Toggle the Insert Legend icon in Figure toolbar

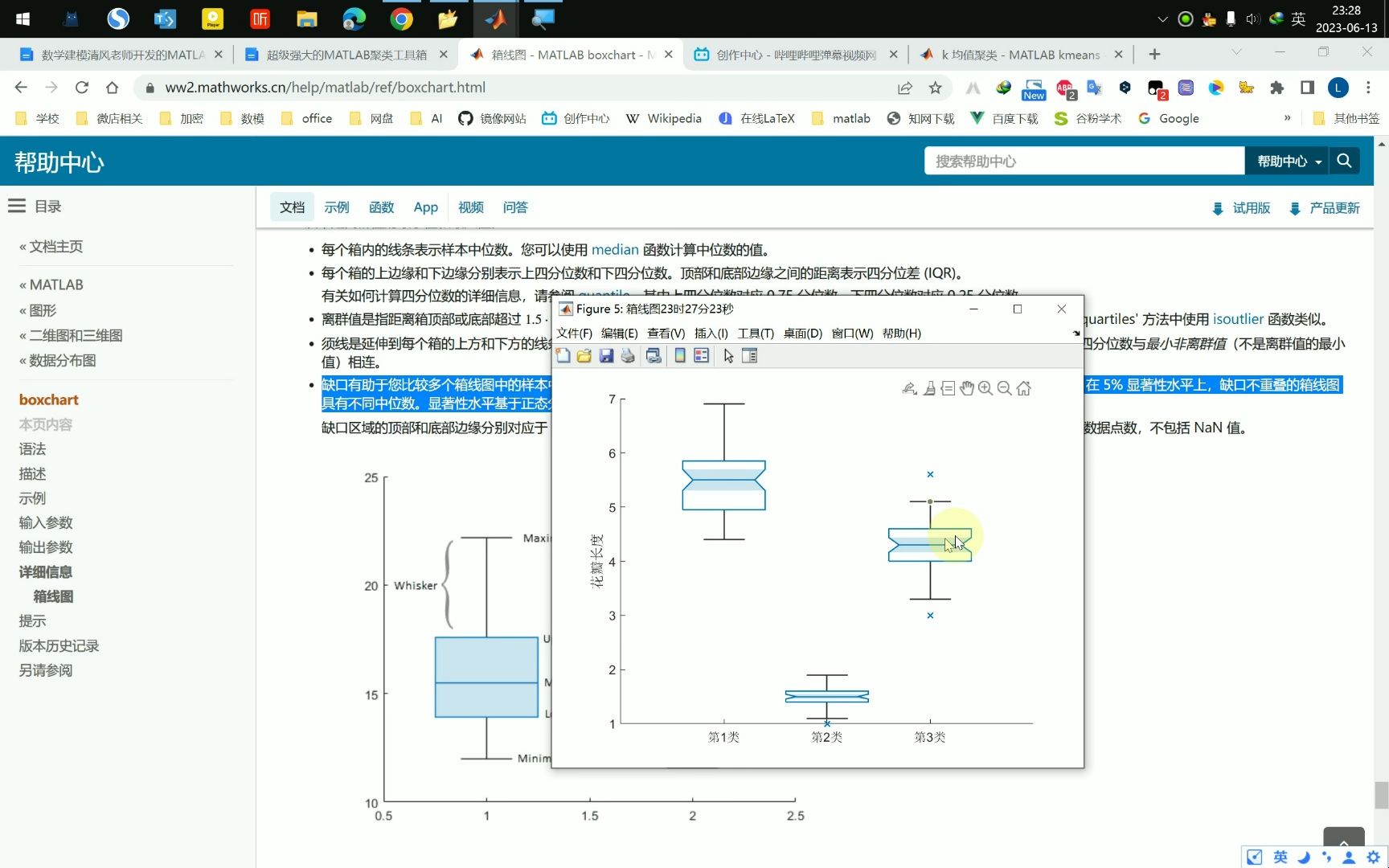point(701,355)
